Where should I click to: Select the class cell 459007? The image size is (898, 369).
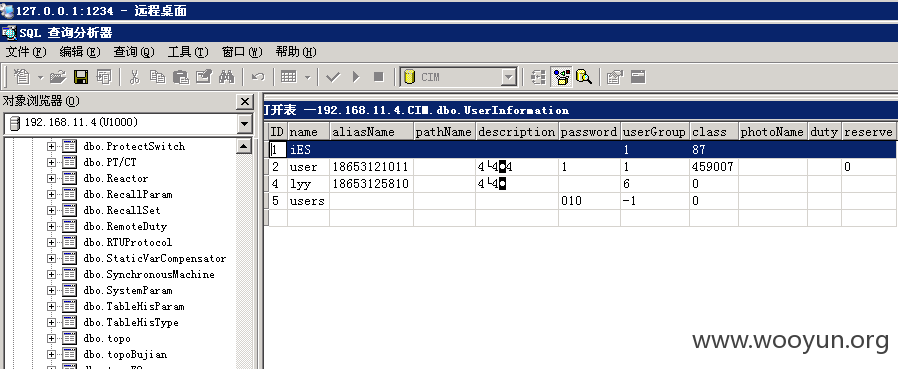(714, 167)
